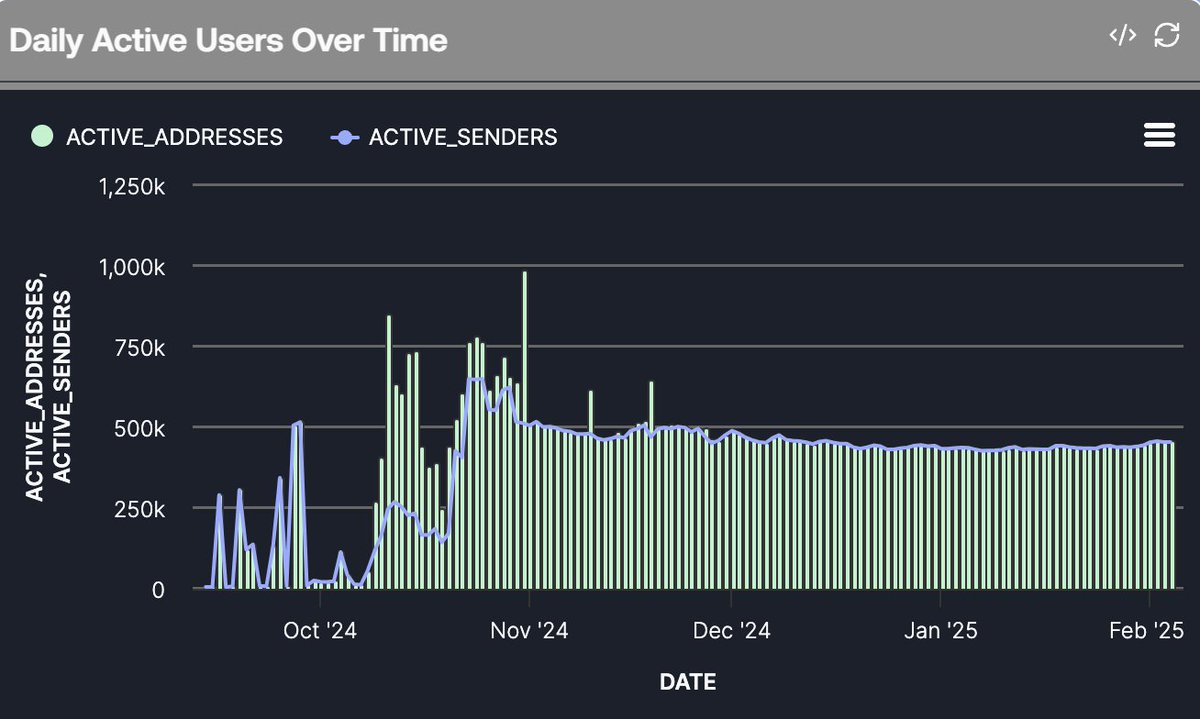Click the Feb '25 x-axis label
The image size is (1200, 719).
[1147, 630]
